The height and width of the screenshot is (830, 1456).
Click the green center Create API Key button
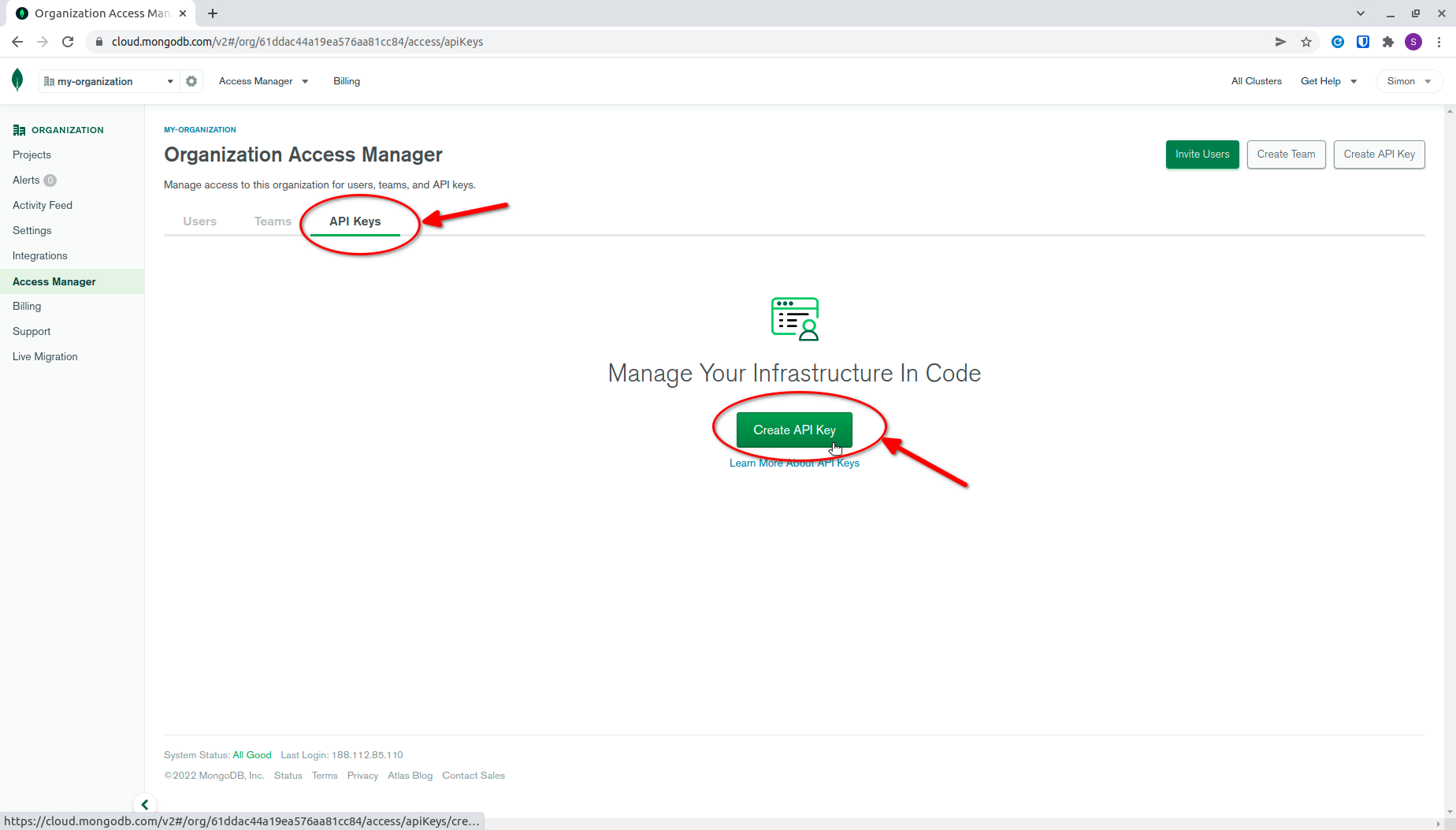[794, 430]
